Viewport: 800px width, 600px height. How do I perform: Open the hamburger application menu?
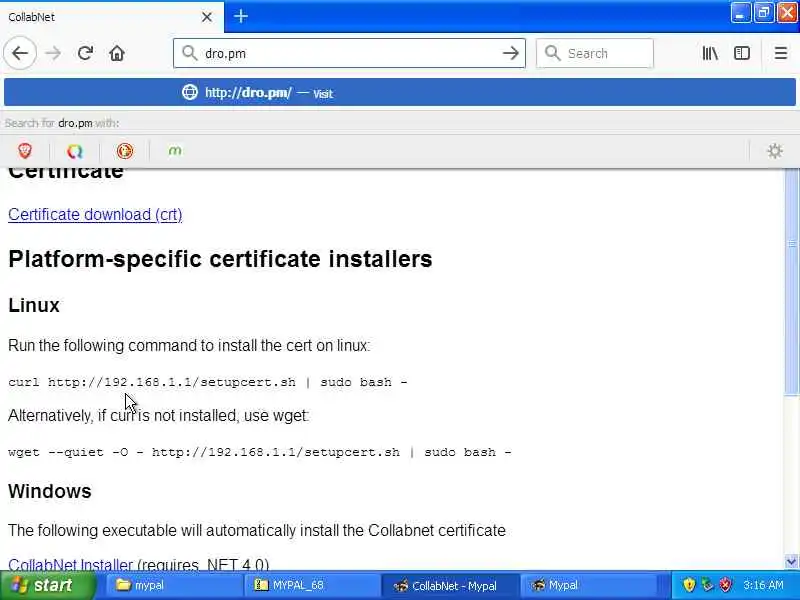click(781, 53)
